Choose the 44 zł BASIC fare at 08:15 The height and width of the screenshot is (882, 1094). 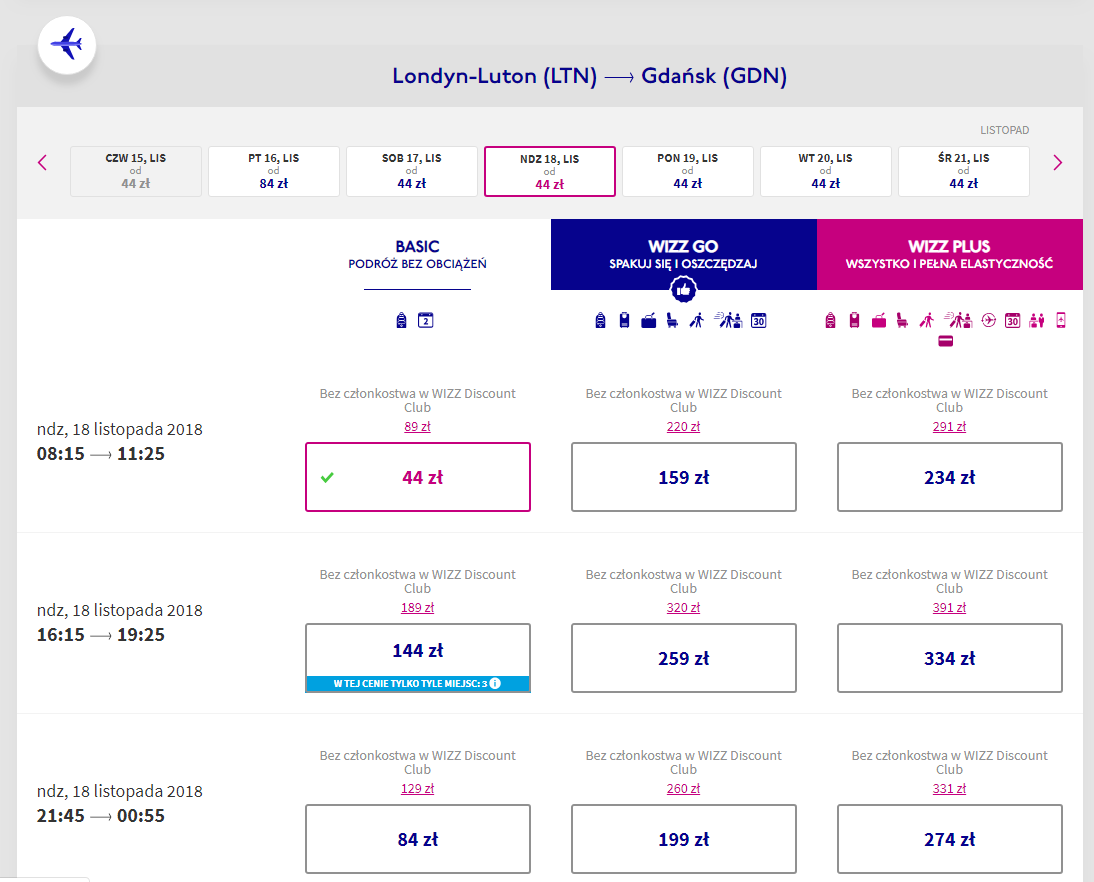[x=418, y=477]
